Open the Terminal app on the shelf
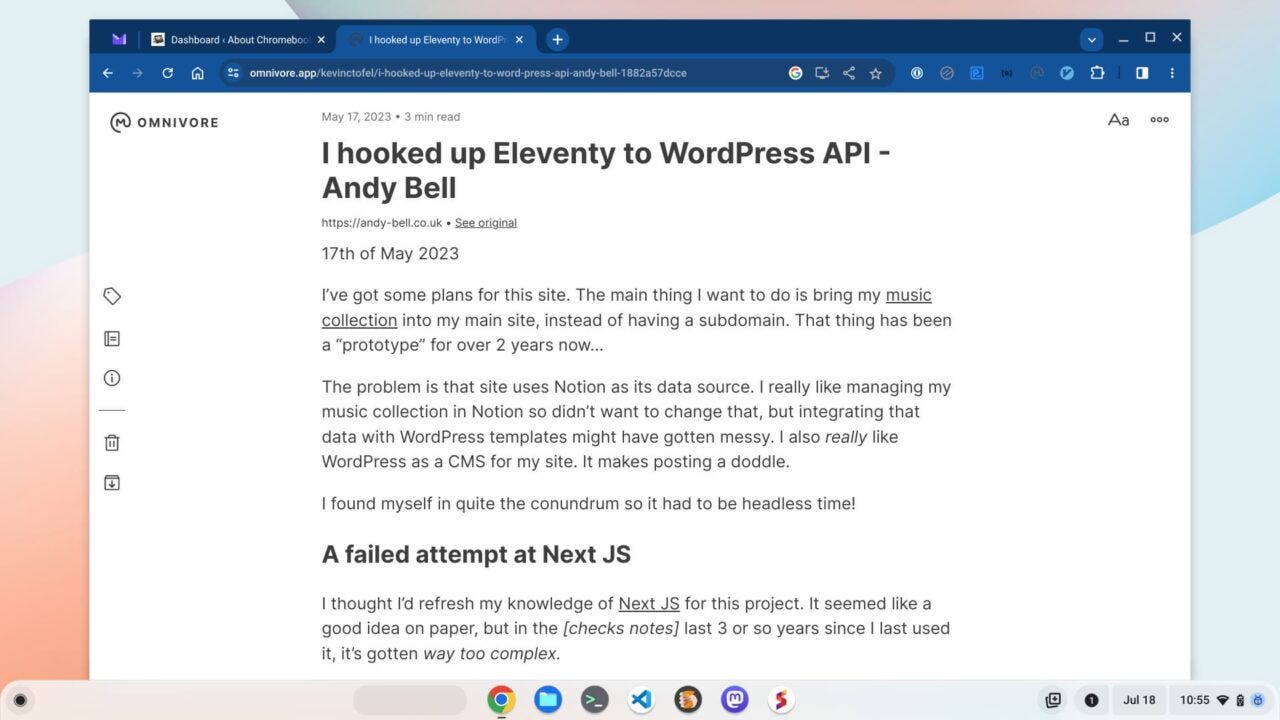This screenshot has width=1280, height=720. [x=594, y=700]
